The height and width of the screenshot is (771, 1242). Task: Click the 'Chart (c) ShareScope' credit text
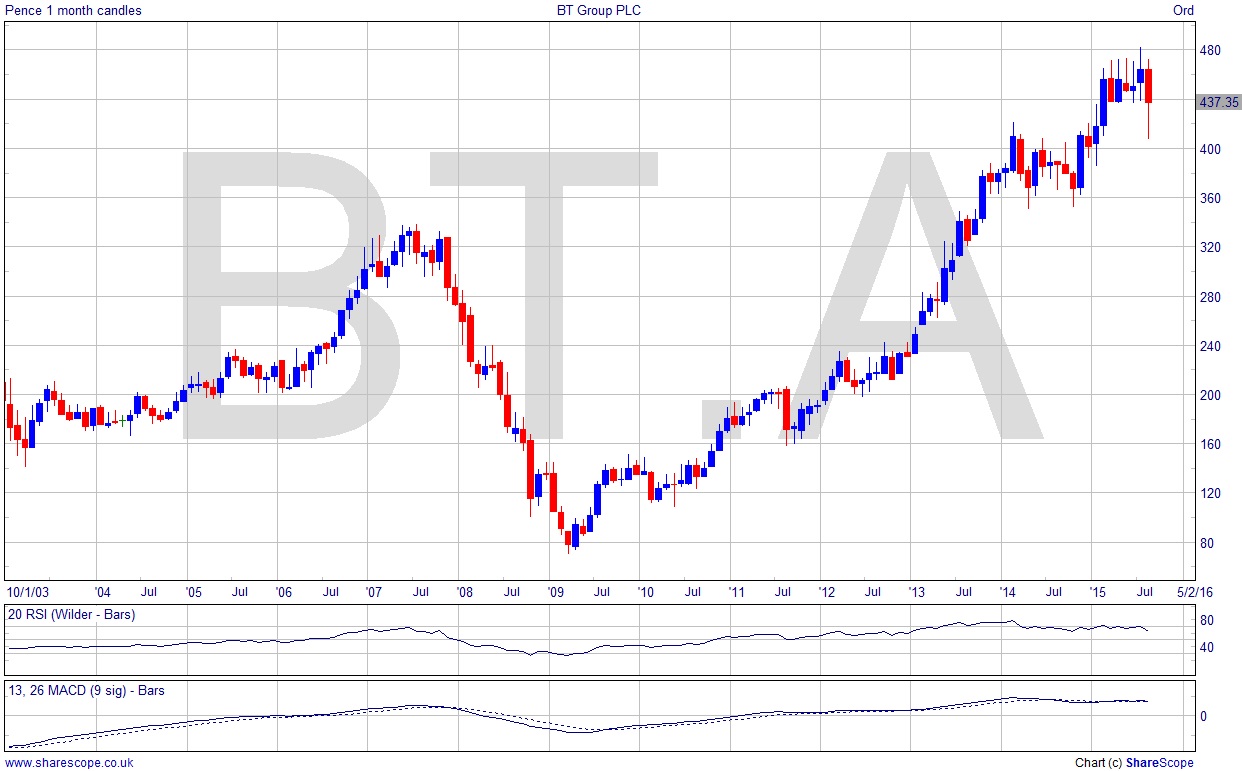coord(1134,763)
